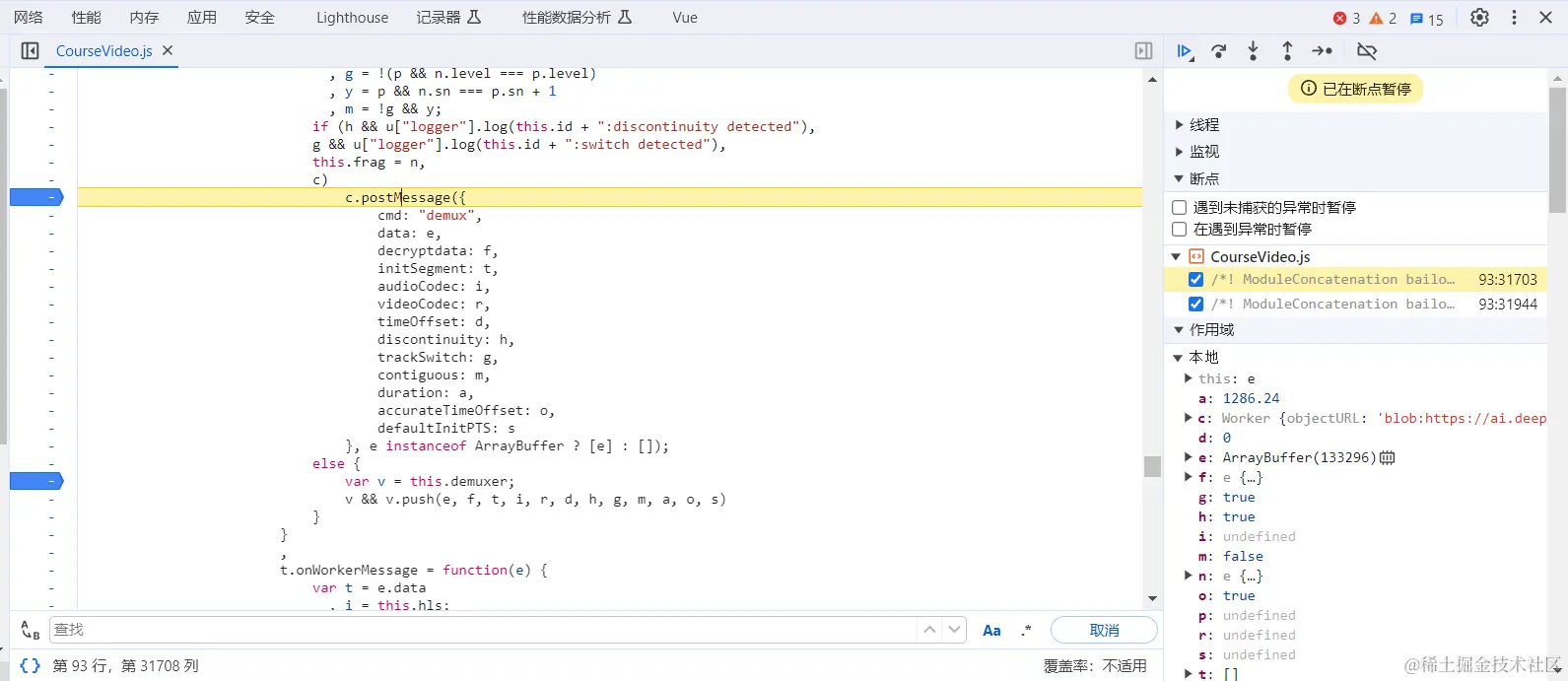Click the 已在断点暂停 paused banner
The height and width of the screenshot is (681, 1568).
pyautogui.click(x=1355, y=89)
